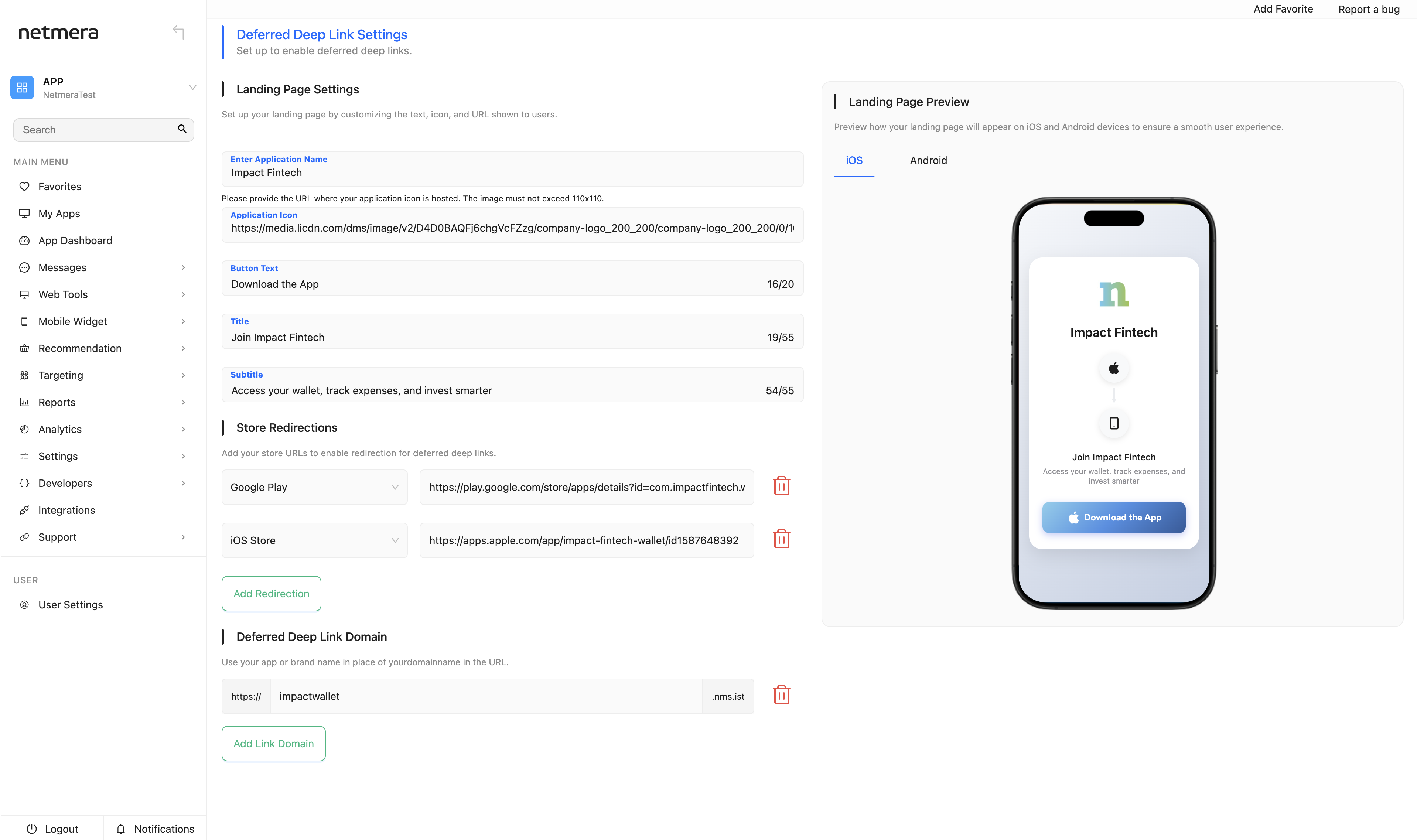Click the Notifications bell icon
Image resolution: width=1417 pixels, height=840 pixels.
click(x=120, y=829)
